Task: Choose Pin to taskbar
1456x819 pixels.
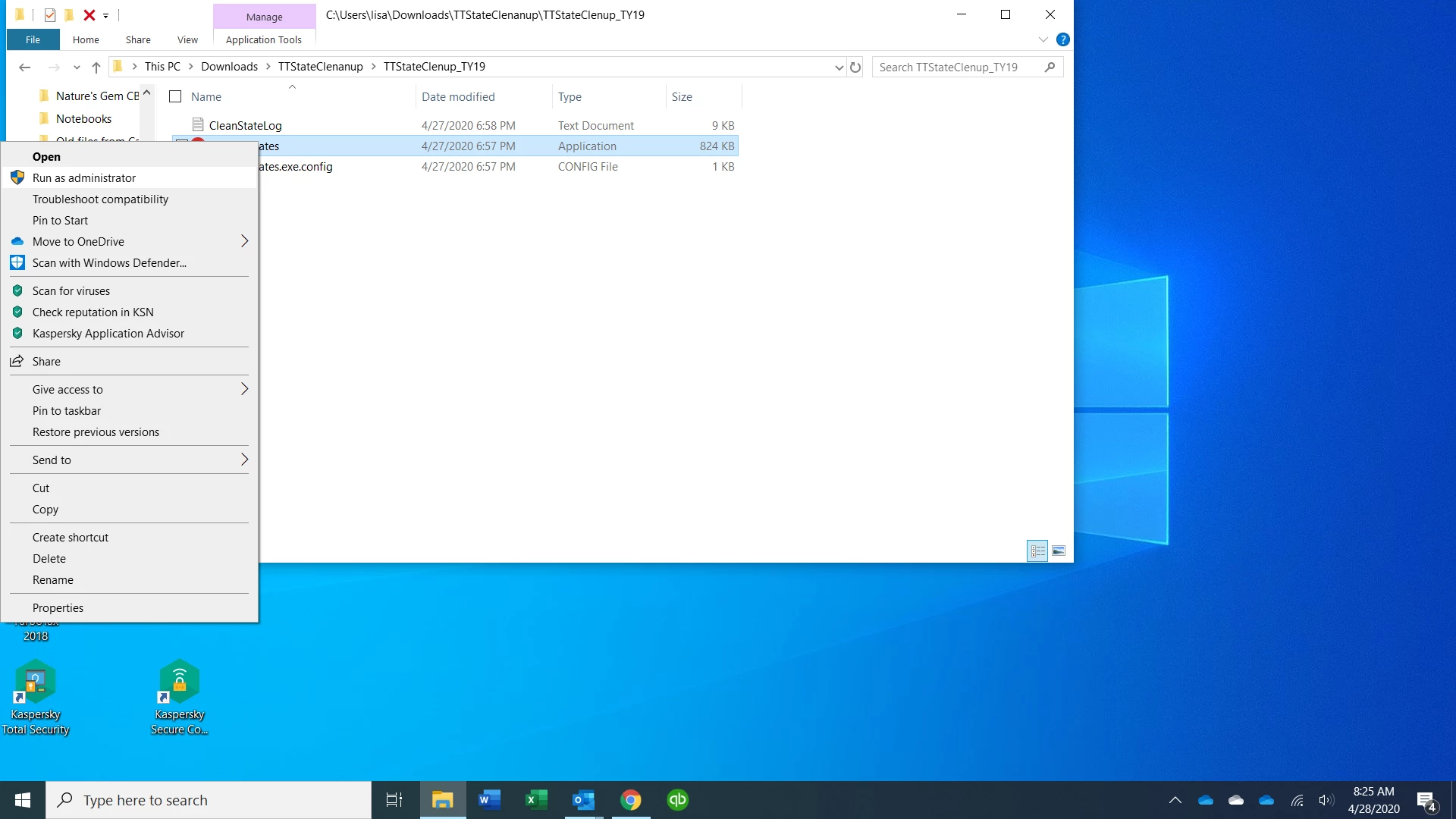Action: tap(130, 411)
